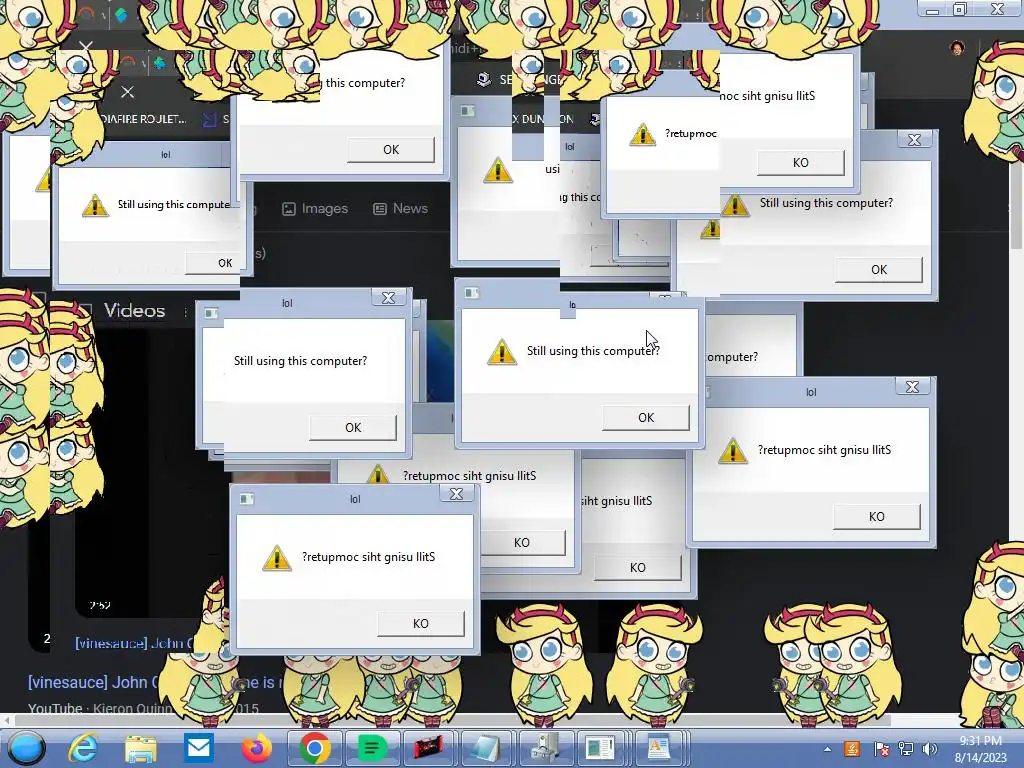Open the Notepad icon in the taskbar
This screenshot has height=768, width=1024.
pyautogui.click(x=486, y=748)
